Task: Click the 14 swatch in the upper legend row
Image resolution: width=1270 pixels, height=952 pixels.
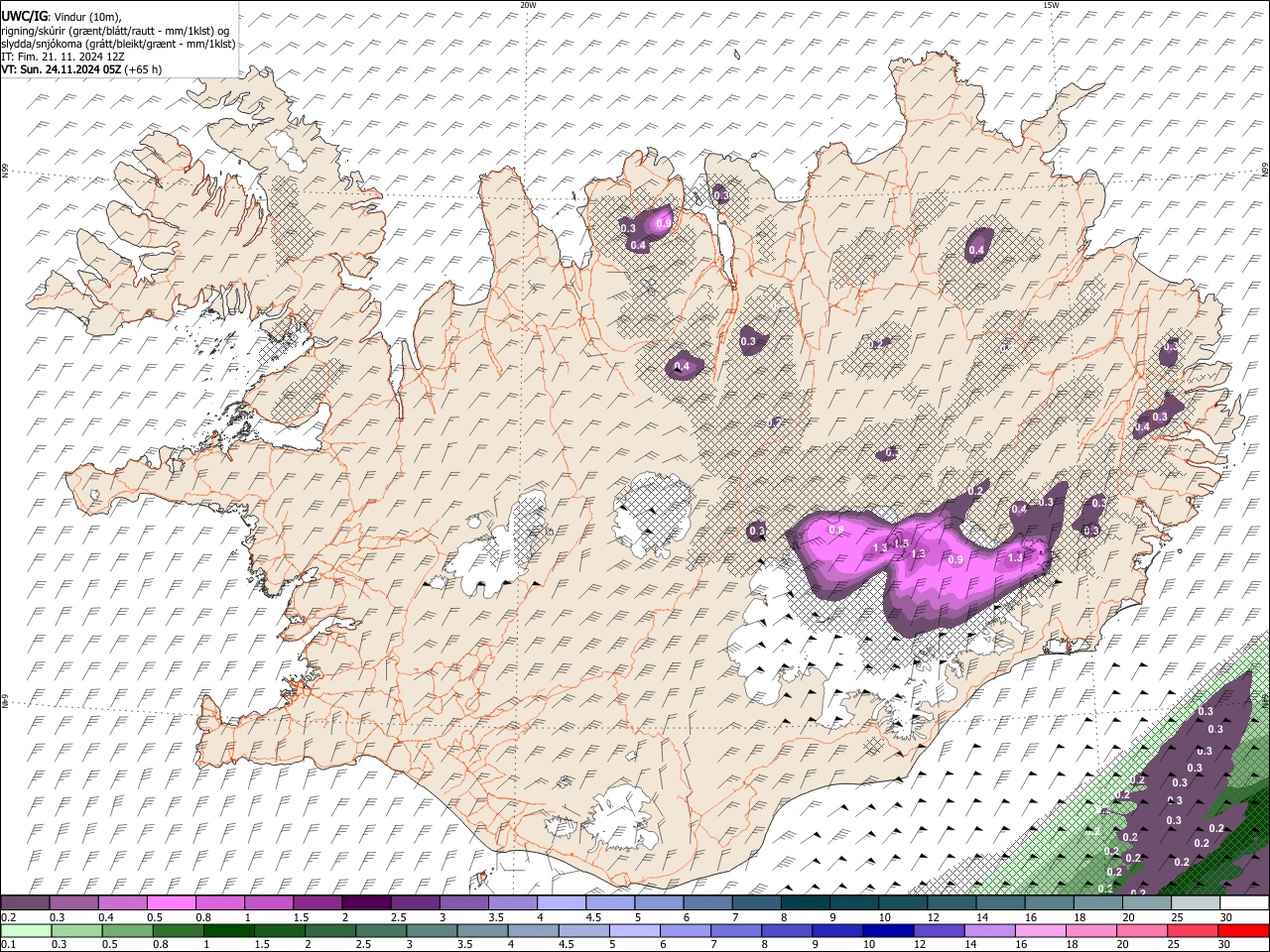Action: 999,903
